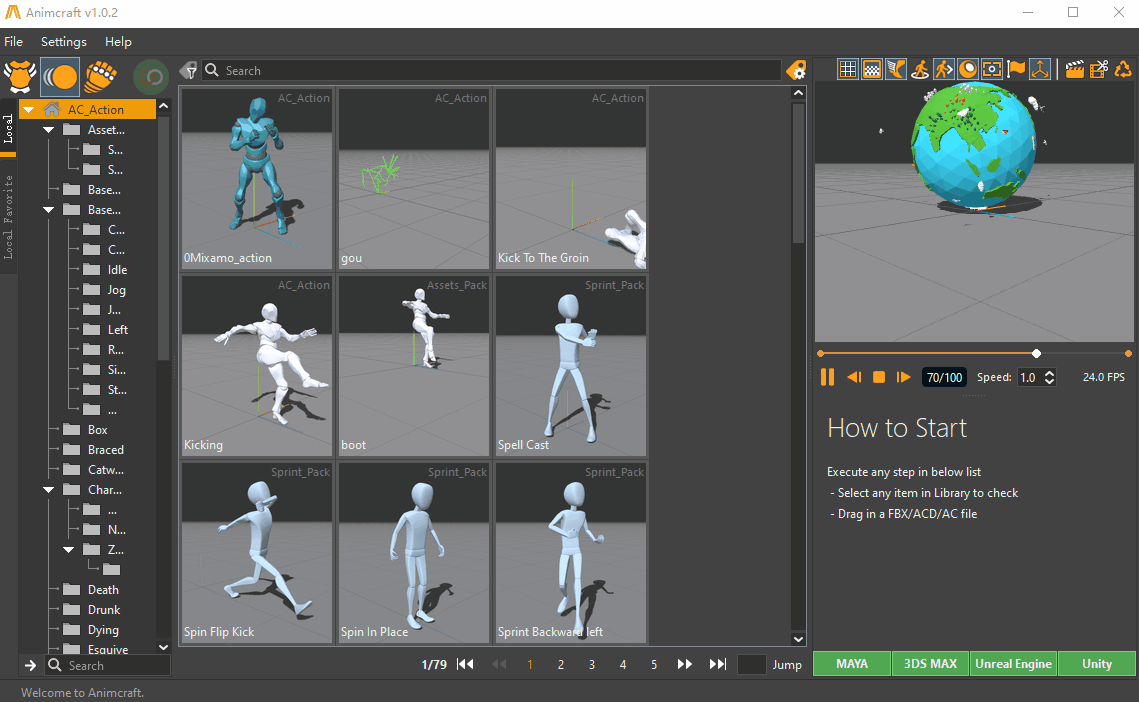Screen dimensions: 1139x702
Task: Select the armor character library icon
Action: click(20, 76)
